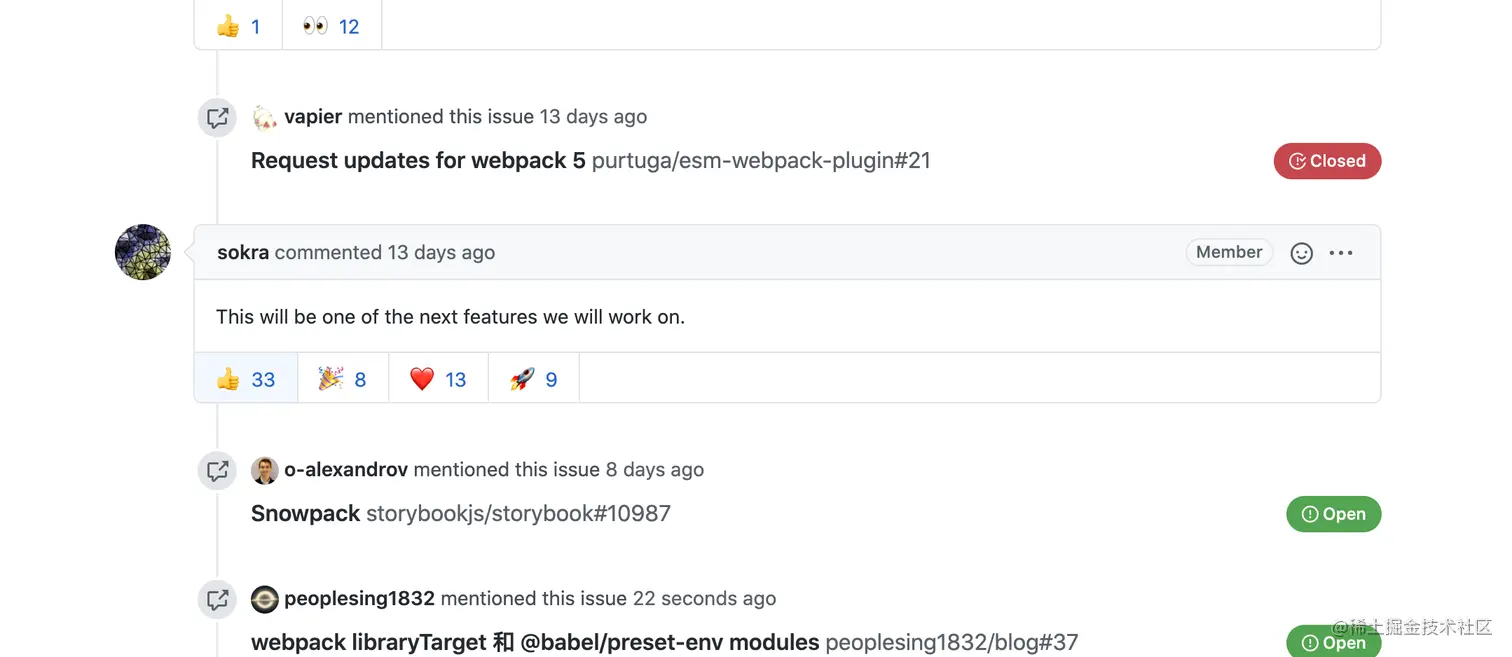Viewport: 1512px width, 657px height.
Task: Click cross-reference icon beside o-alexandrov mention
Action: click(217, 470)
